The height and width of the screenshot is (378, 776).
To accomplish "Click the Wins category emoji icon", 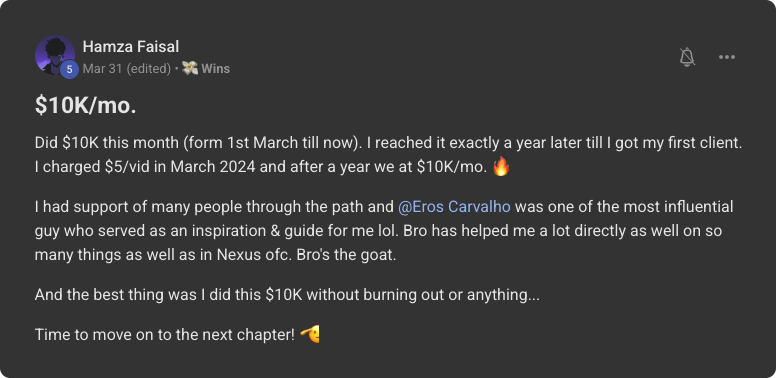I will click(190, 68).
